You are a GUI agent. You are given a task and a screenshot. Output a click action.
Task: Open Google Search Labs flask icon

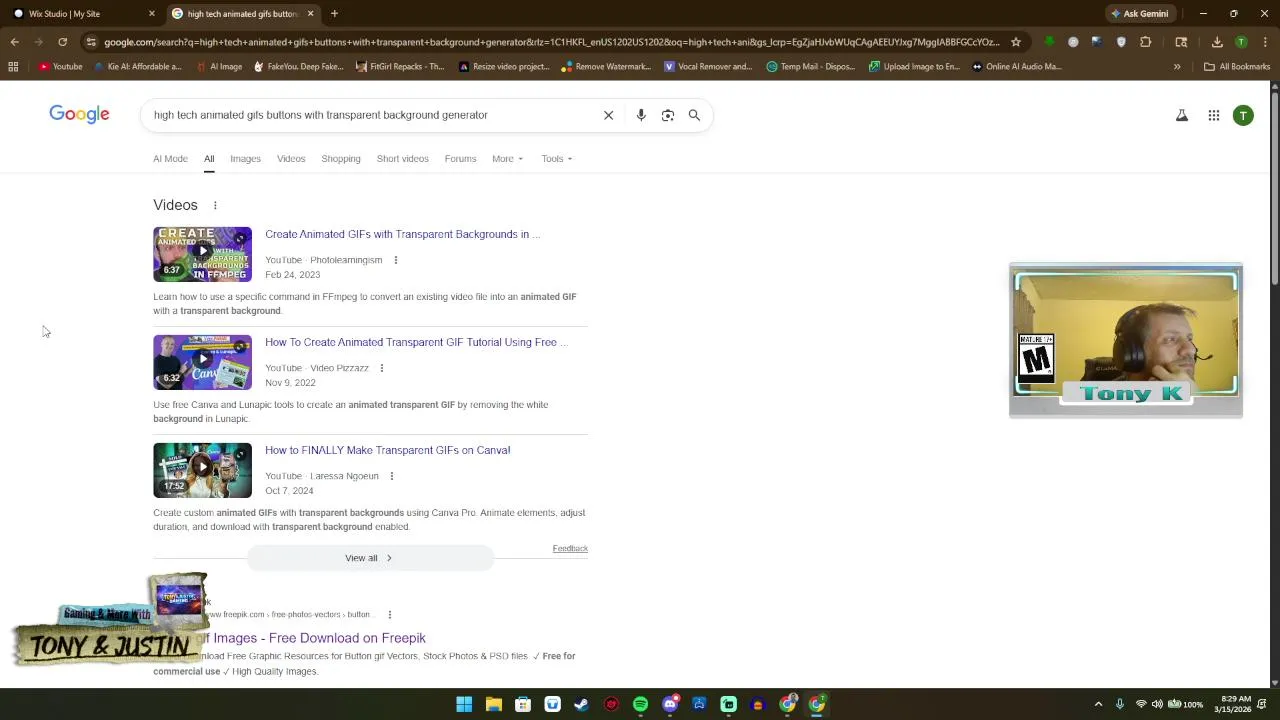tap(1182, 115)
